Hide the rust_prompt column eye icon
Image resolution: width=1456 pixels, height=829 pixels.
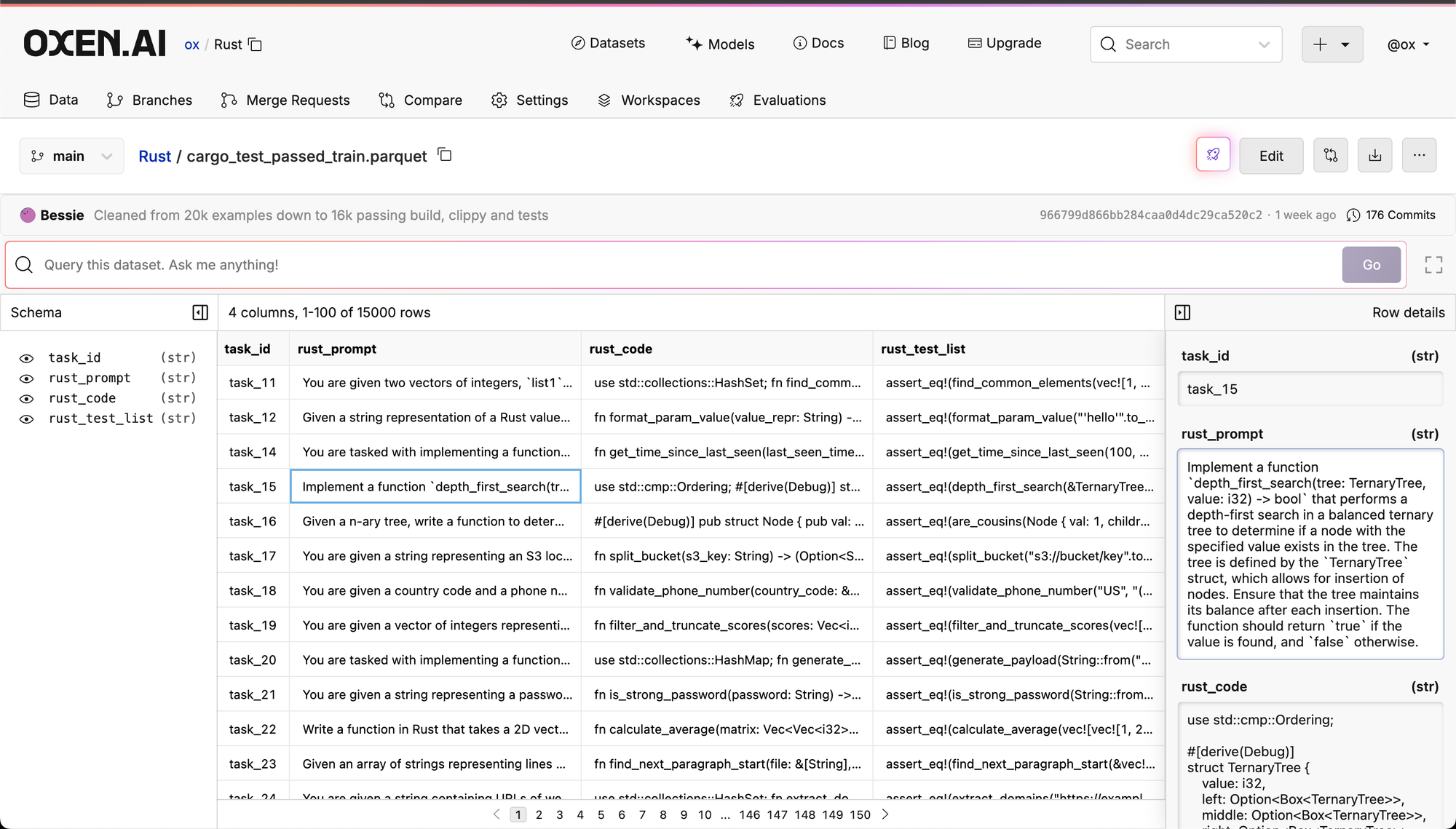click(x=26, y=378)
